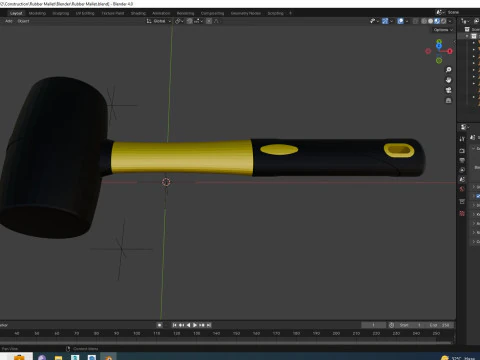This screenshot has width=480, height=360.
Task: Jump to the timeline end frame
Action: coord(209,325)
